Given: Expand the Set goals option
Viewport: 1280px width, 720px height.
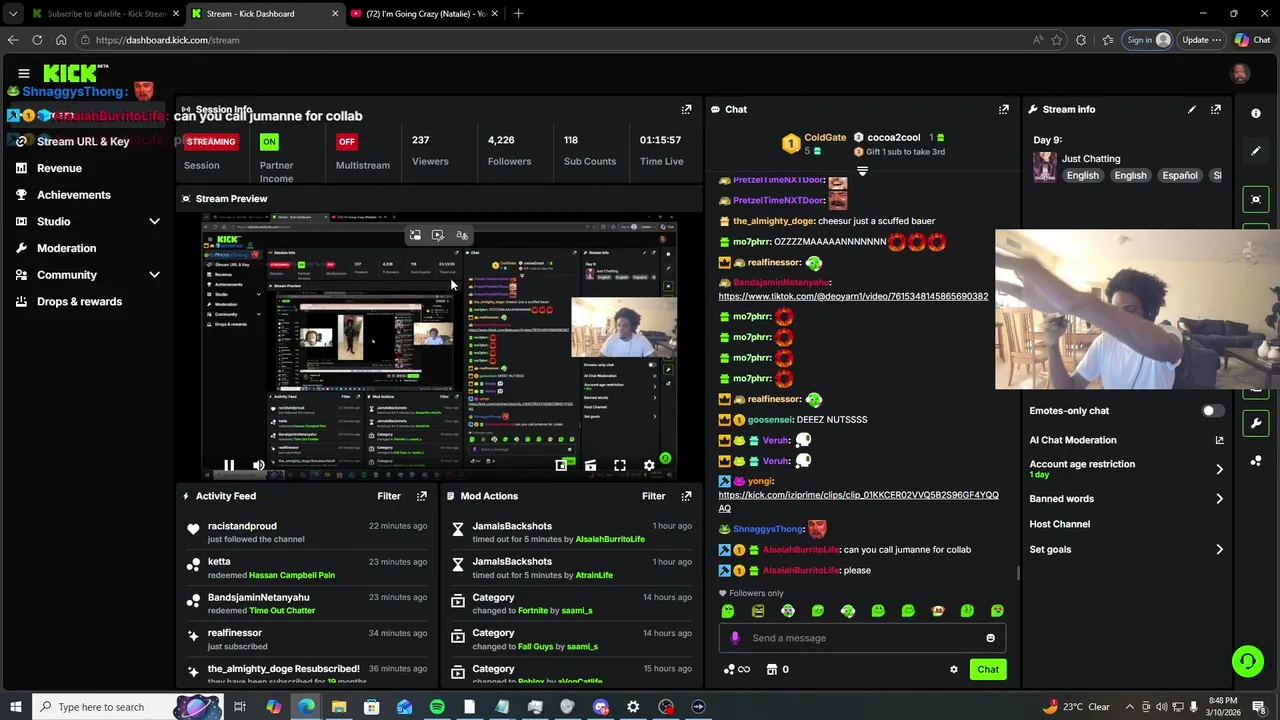Looking at the screenshot, I should pyautogui.click(x=1126, y=549).
